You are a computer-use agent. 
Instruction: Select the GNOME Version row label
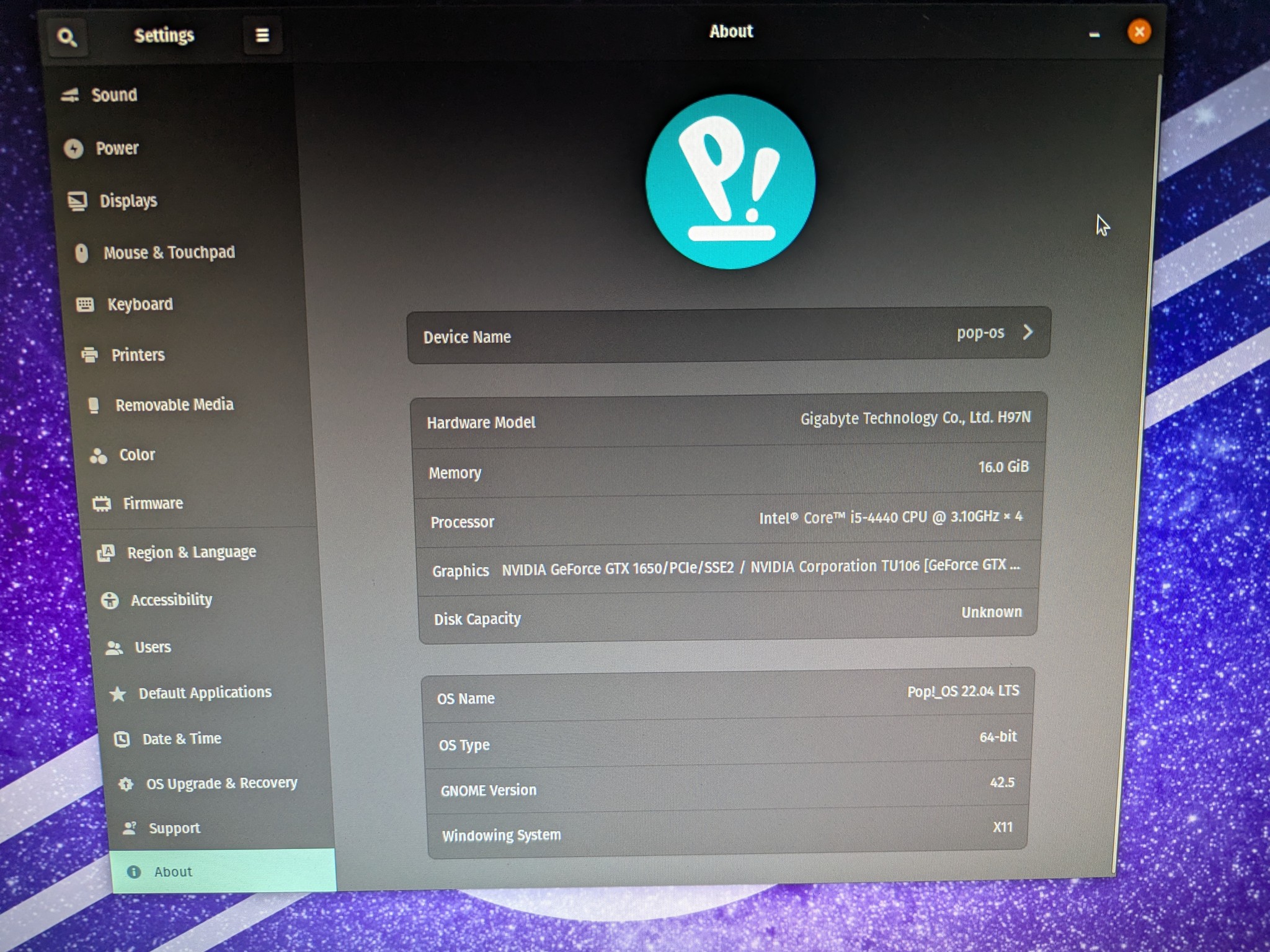489,790
